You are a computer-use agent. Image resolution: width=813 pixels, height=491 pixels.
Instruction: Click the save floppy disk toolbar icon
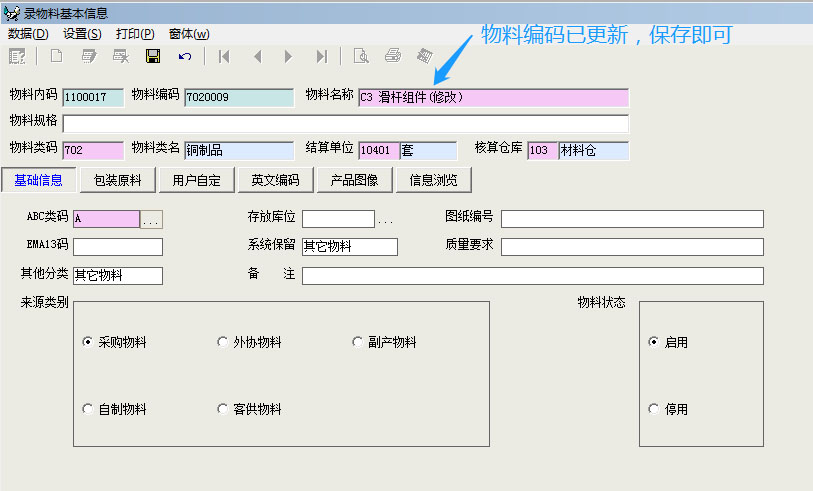153,56
